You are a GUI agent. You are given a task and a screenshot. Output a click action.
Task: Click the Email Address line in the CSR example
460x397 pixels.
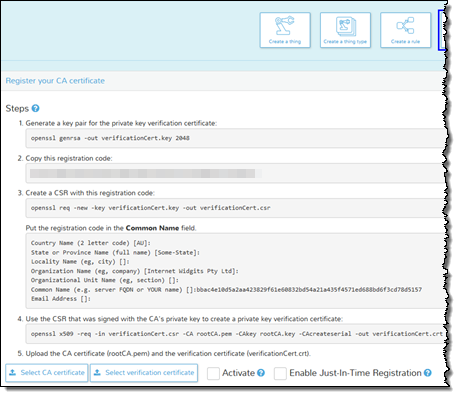click(x=61, y=299)
